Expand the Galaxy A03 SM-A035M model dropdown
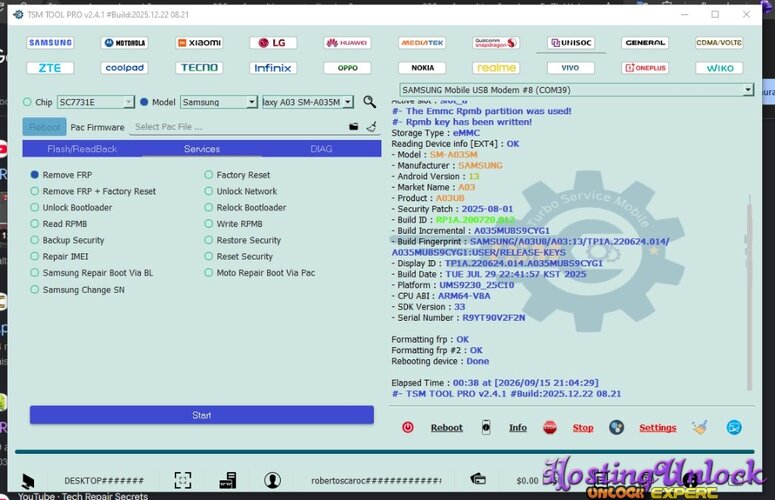The width and height of the screenshot is (775, 500). pos(348,102)
